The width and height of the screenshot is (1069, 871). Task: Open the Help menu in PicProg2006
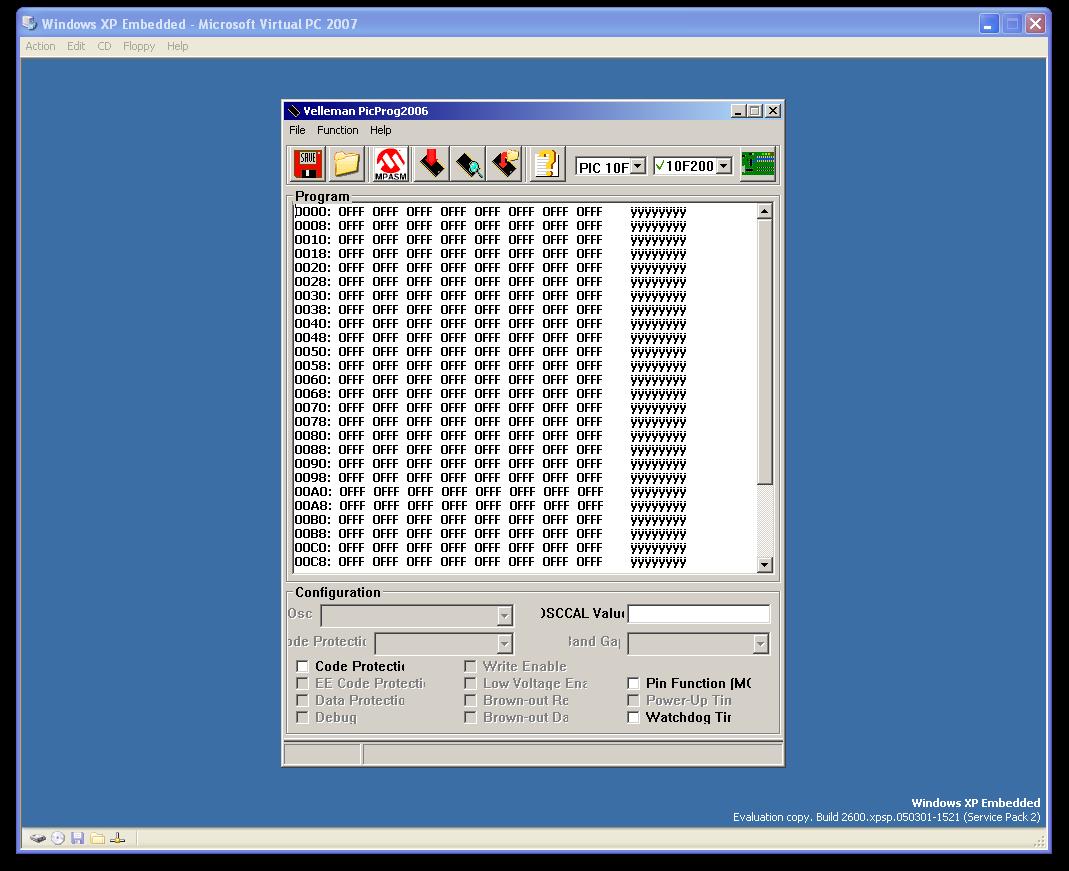coord(380,130)
